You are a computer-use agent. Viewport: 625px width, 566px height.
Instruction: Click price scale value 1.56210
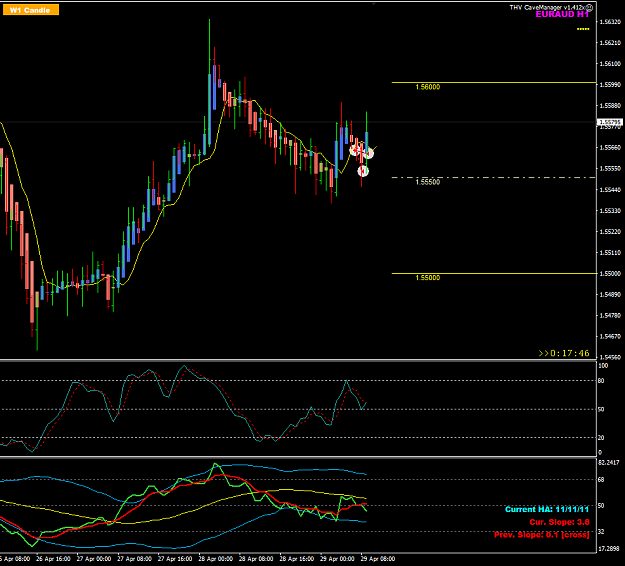(x=610, y=43)
